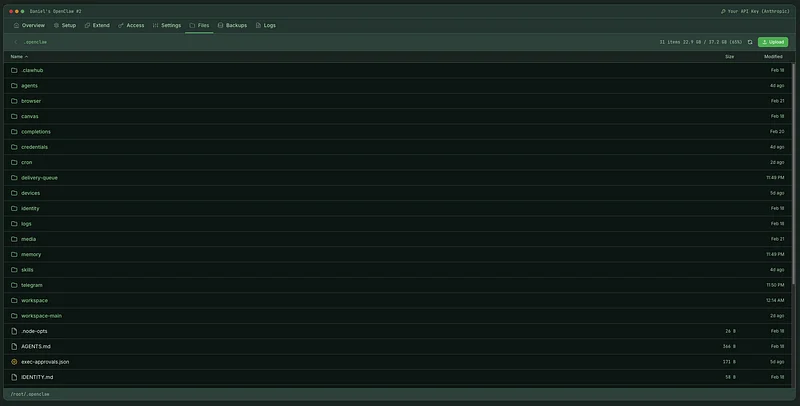Click the folder icon for logs

14,223
